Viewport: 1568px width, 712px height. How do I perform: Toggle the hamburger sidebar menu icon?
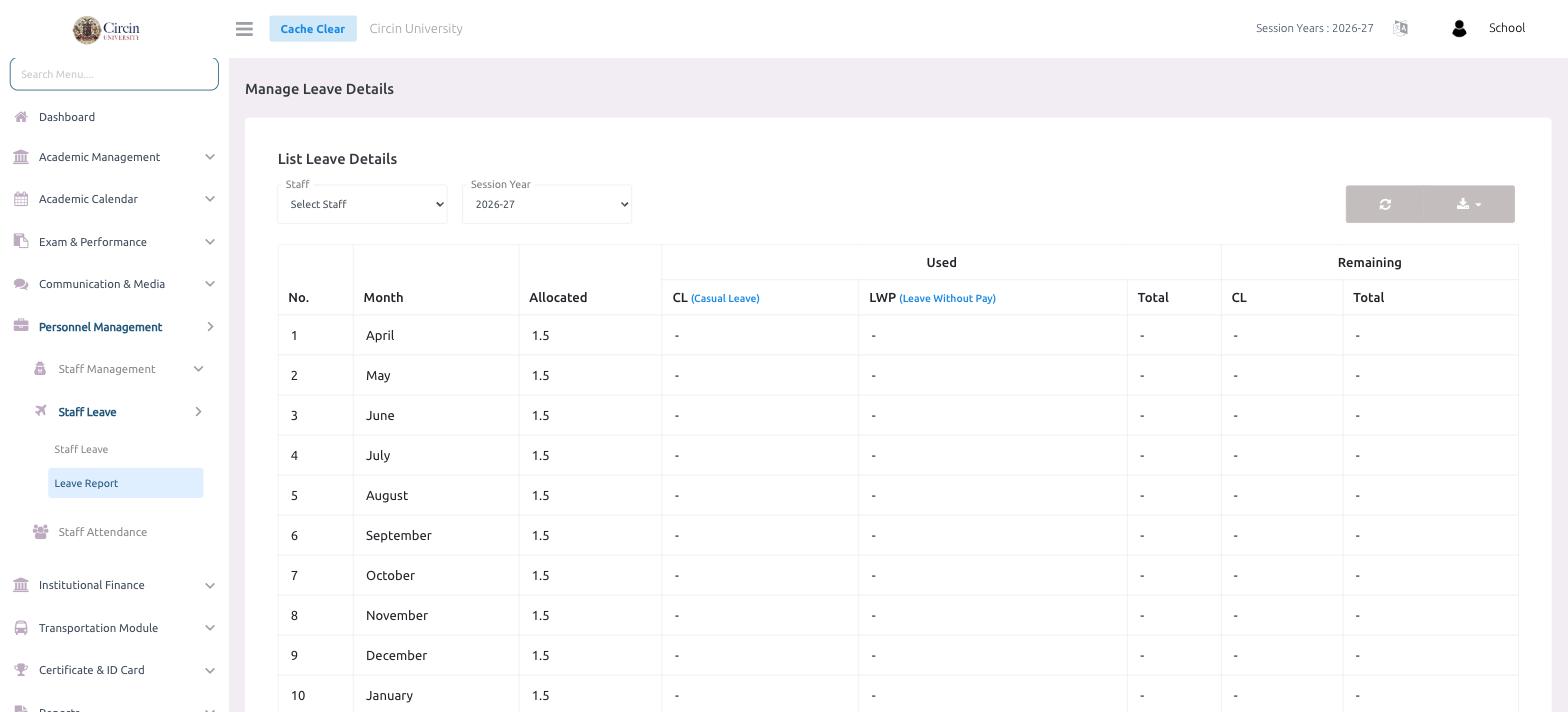244,29
